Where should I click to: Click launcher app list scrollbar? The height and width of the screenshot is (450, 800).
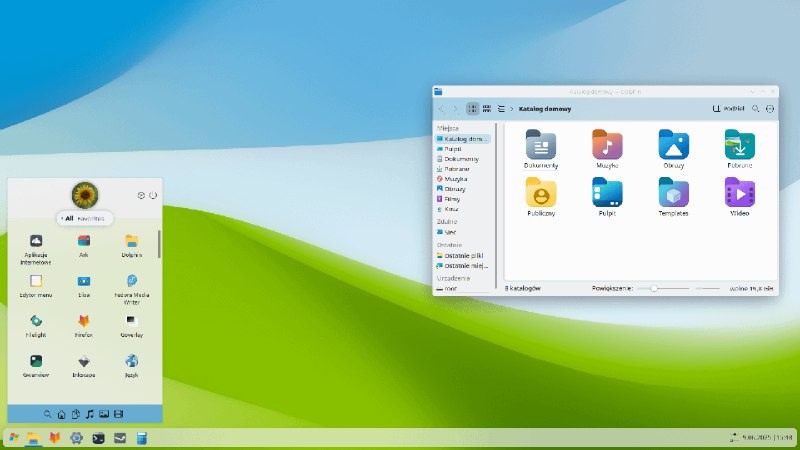[x=159, y=244]
